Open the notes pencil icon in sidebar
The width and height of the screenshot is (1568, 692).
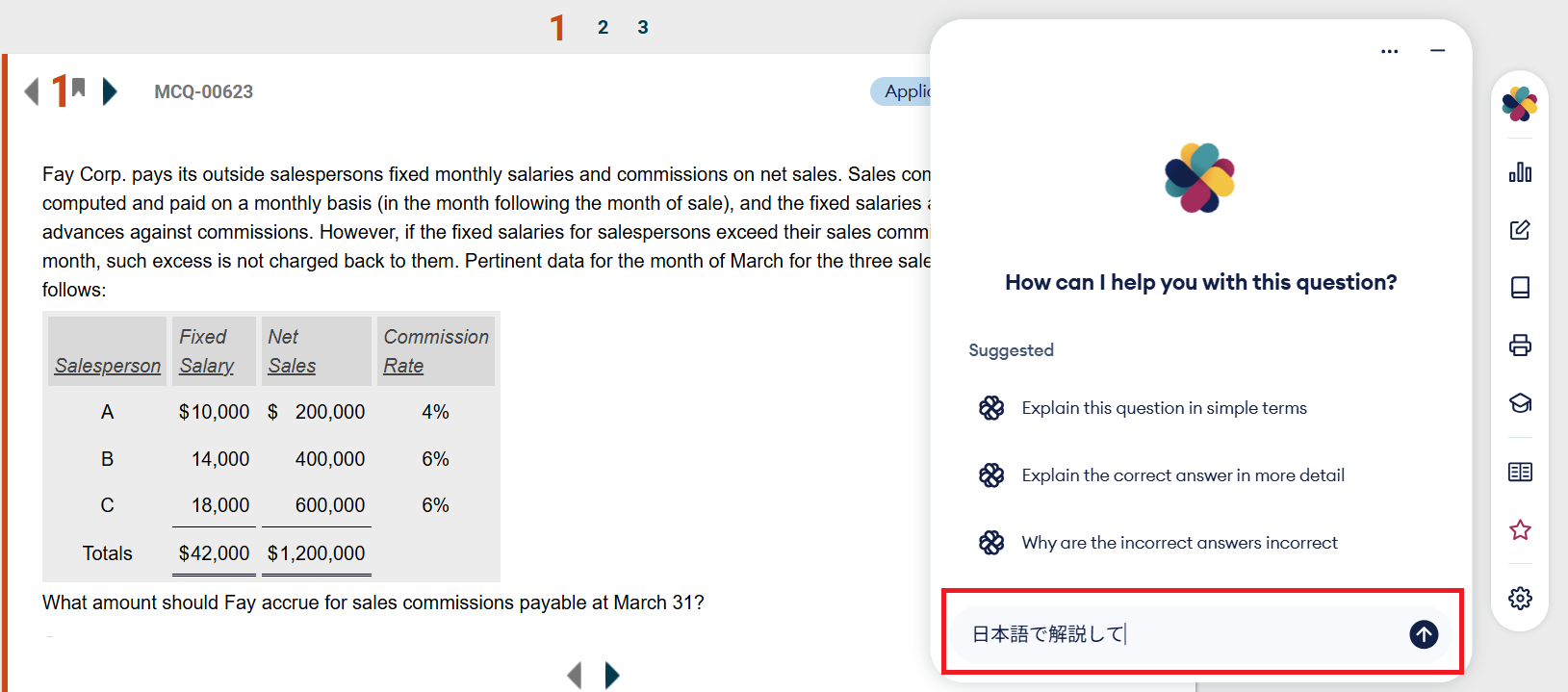[x=1520, y=230]
